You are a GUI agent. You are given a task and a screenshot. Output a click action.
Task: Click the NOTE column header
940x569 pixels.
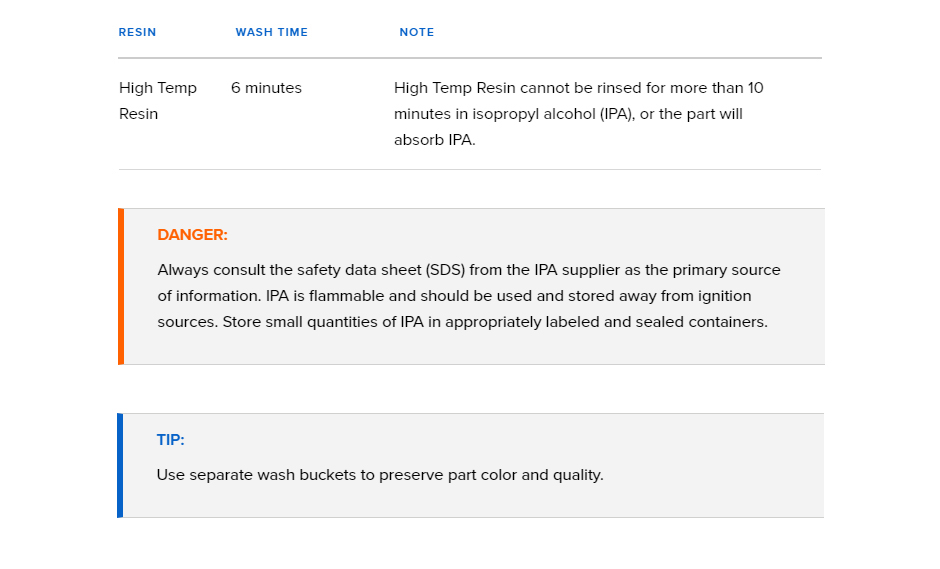tap(417, 32)
